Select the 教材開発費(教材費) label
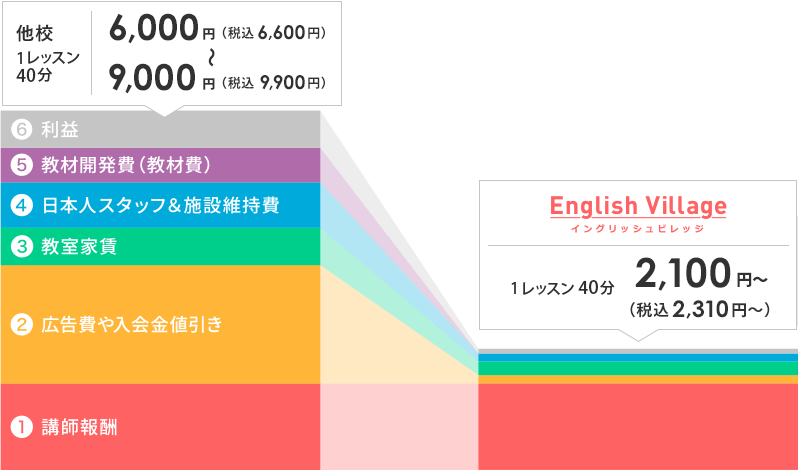Screen dimensions: 798x470 click(x=126, y=165)
